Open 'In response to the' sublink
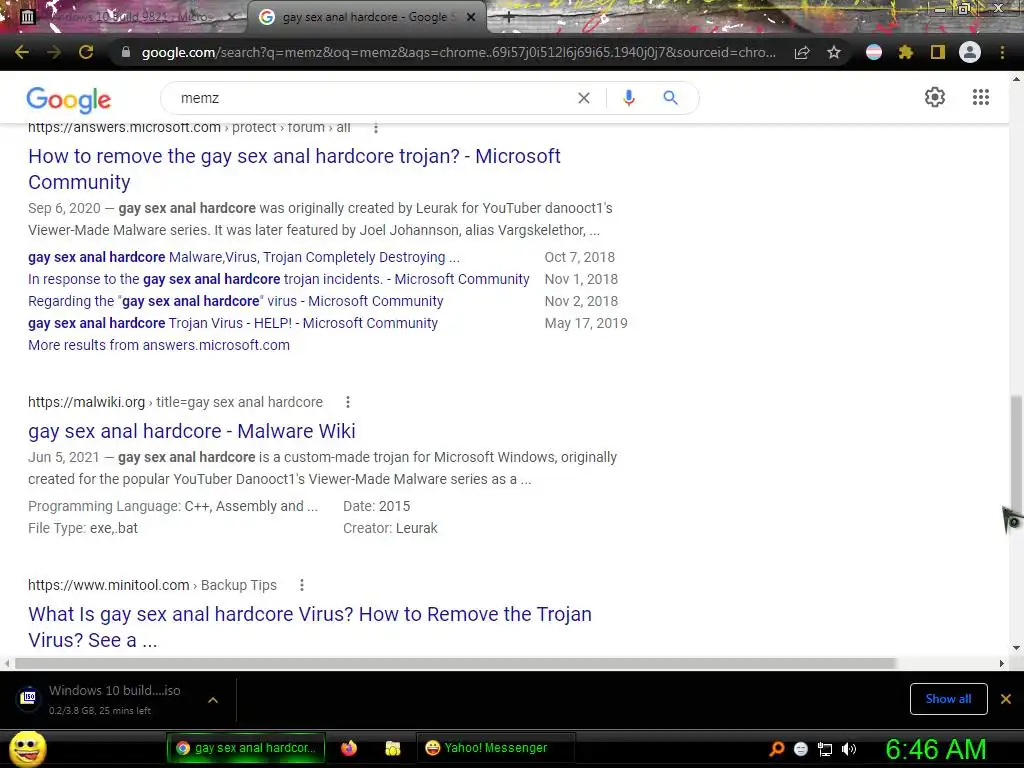Viewport: 1024px width, 768px height. (278, 279)
